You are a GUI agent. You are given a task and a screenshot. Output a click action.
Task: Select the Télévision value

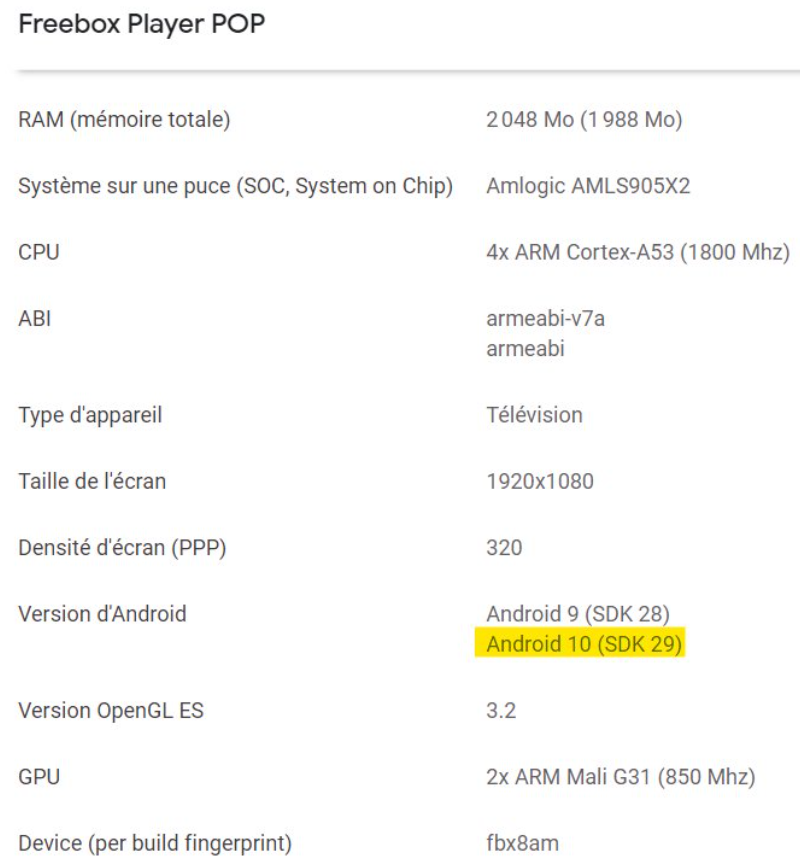[x=534, y=415]
